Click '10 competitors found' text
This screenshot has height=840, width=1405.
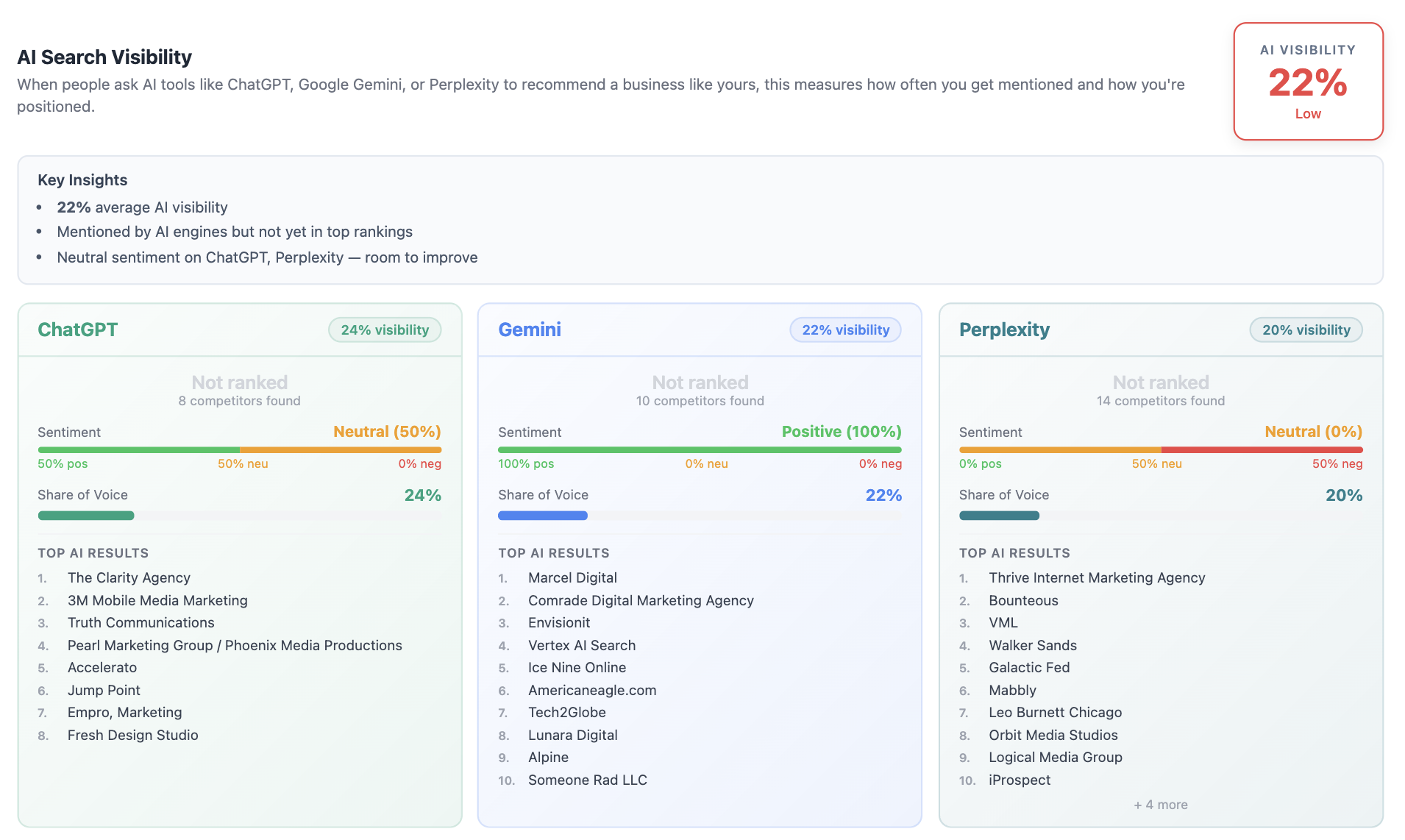pyautogui.click(x=700, y=401)
